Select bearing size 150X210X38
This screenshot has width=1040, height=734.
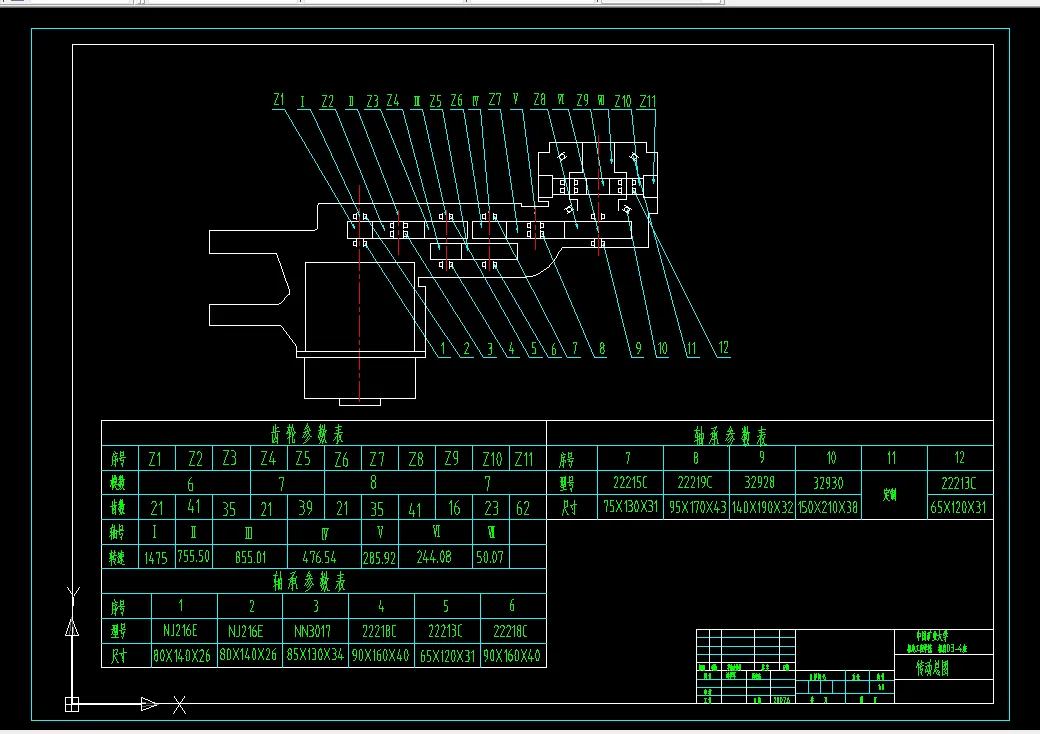point(828,508)
